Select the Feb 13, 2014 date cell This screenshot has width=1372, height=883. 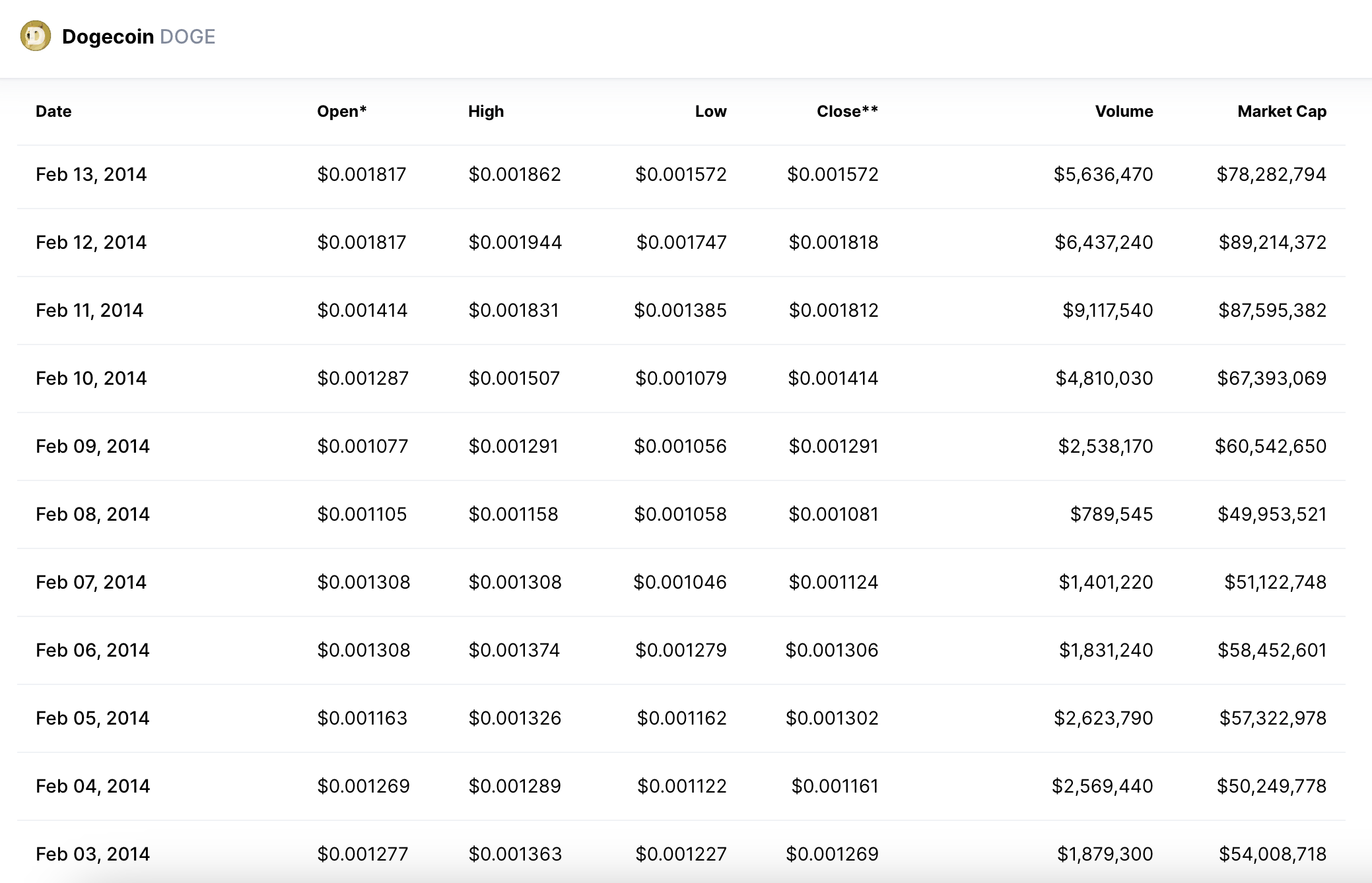pyautogui.click(x=91, y=174)
